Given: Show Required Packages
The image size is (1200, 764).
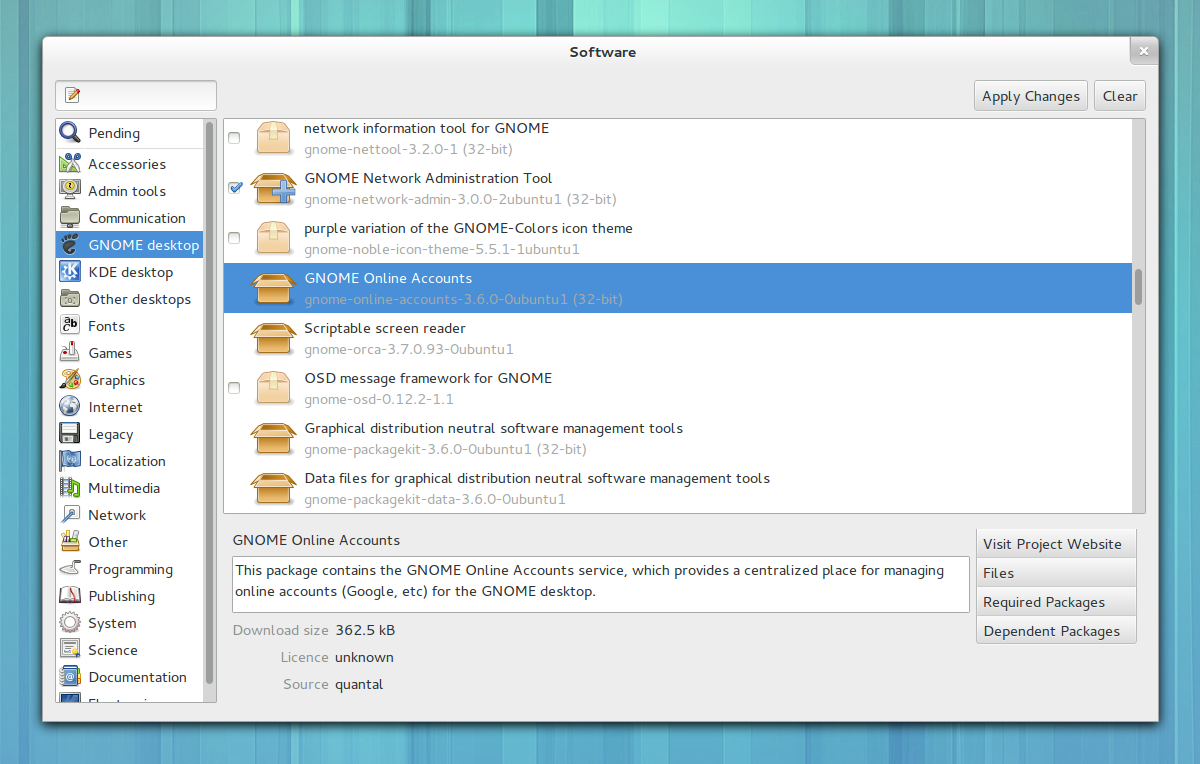Looking at the screenshot, I should (x=1056, y=602).
